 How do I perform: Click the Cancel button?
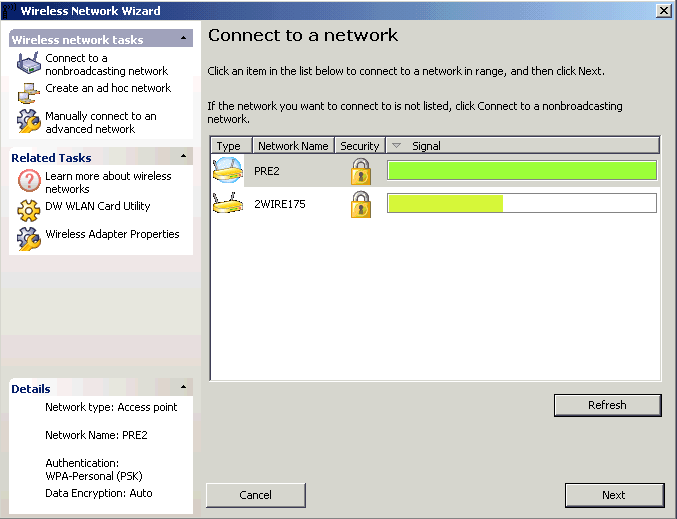point(256,495)
